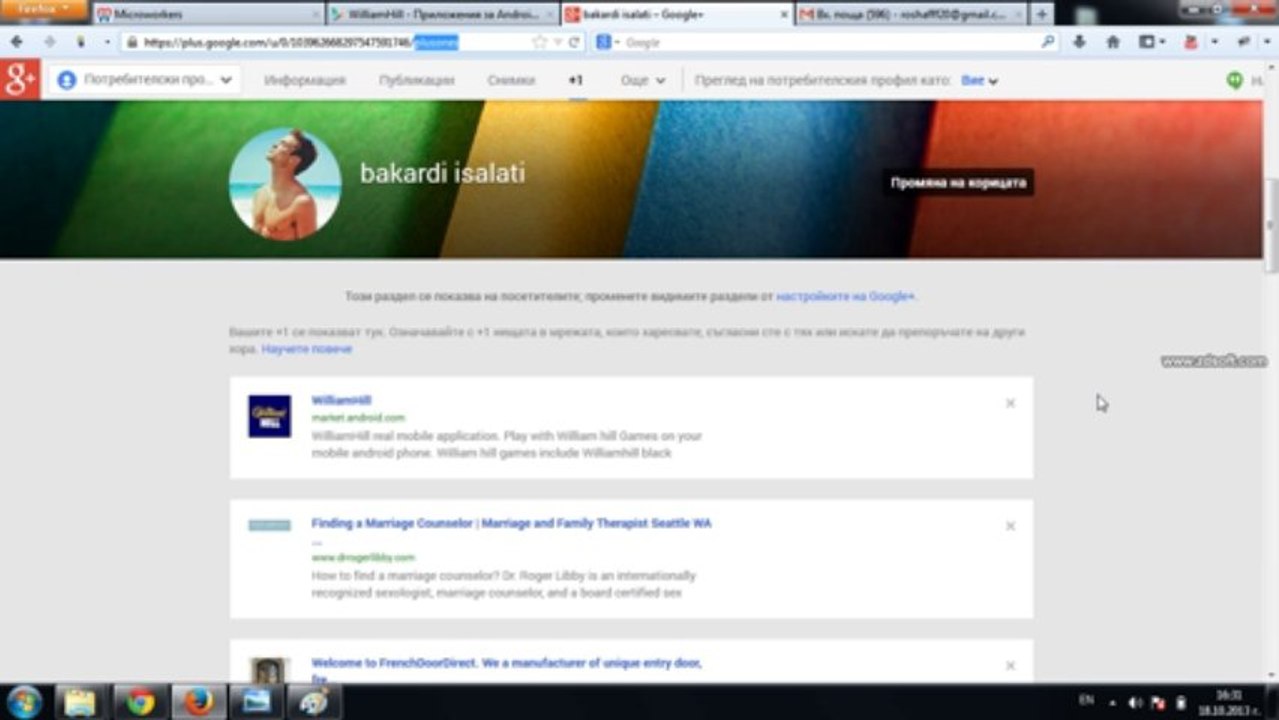1279x720 pixels.
Task: Click the EN language indicator
Action: point(1086,701)
